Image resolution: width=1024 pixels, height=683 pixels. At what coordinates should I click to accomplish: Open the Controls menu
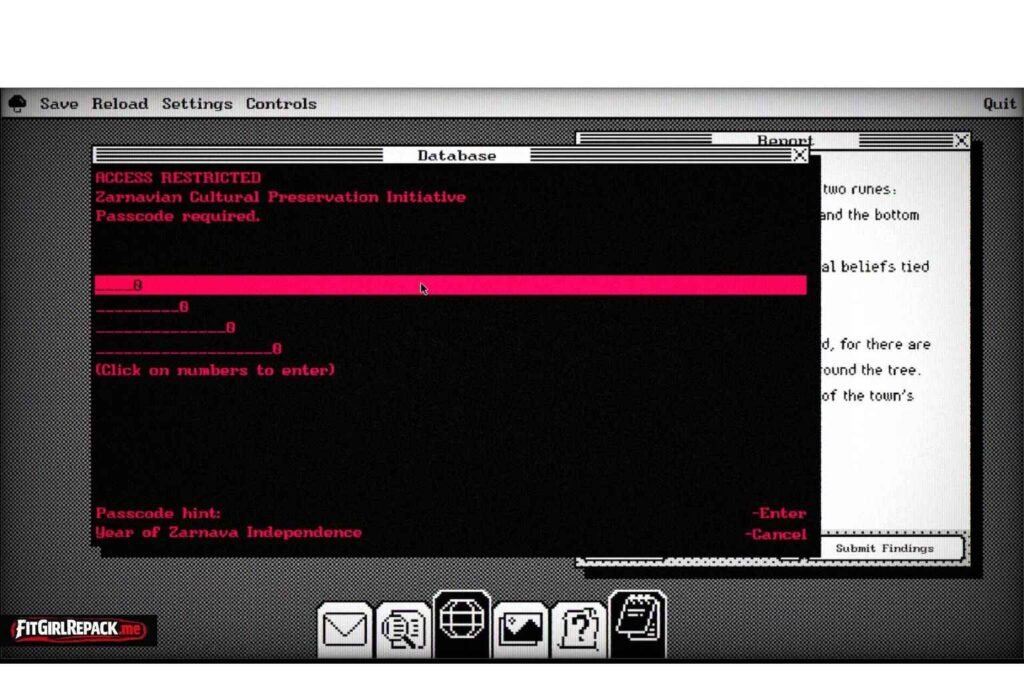(281, 103)
